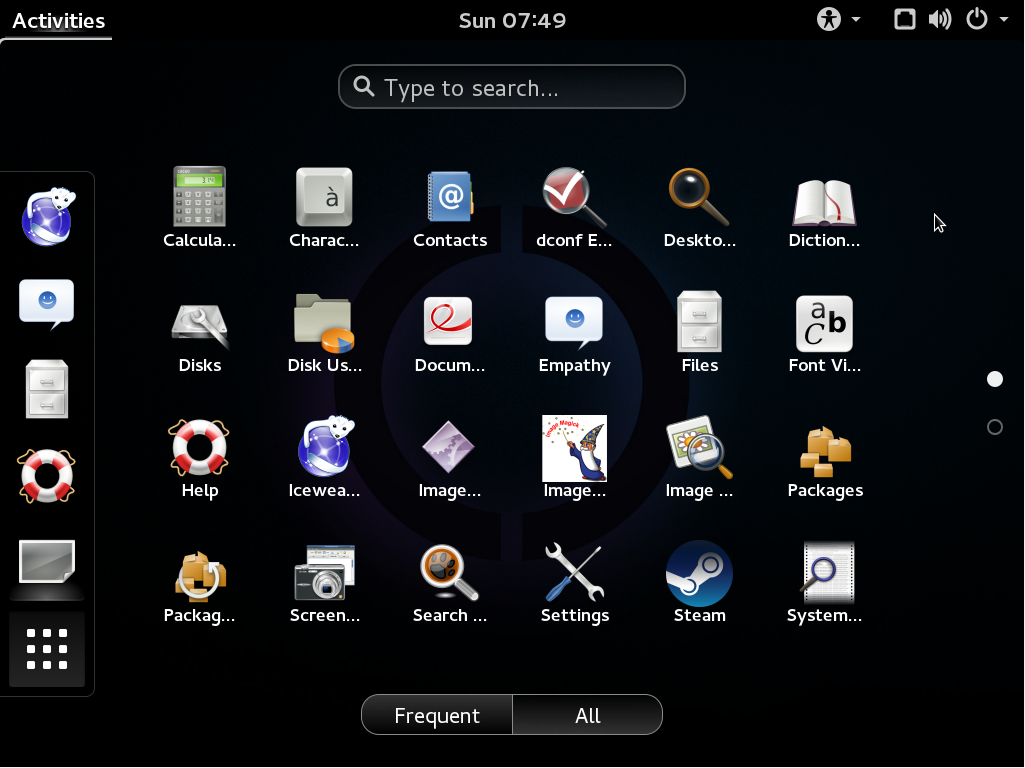
Task: Open the clock calendar dropdown
Action: pos(512,20)
